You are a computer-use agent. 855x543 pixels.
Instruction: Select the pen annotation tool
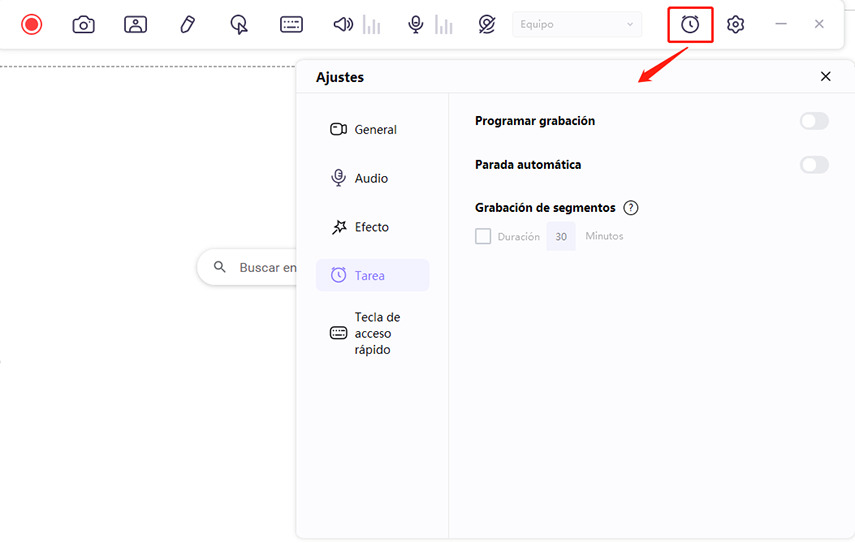point(187,24)
